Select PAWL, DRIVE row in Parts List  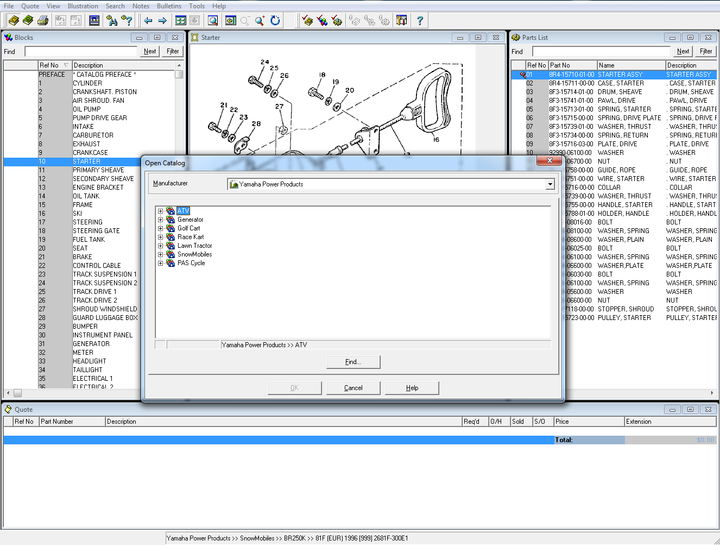pyautogui.click(x=614, y=101)
